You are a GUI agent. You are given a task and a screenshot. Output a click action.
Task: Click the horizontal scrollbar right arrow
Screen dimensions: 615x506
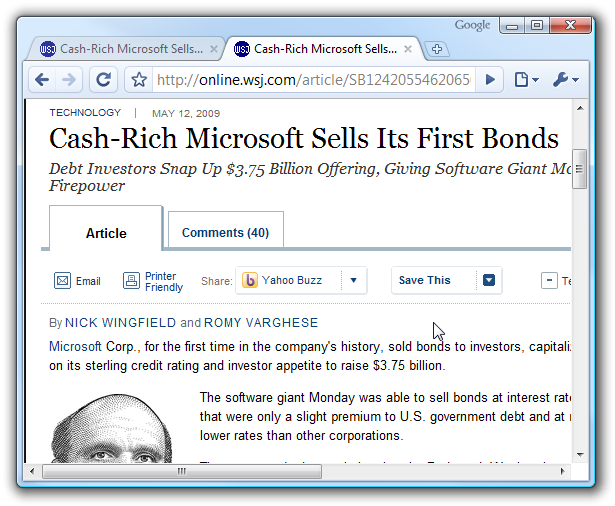(563, 471)
